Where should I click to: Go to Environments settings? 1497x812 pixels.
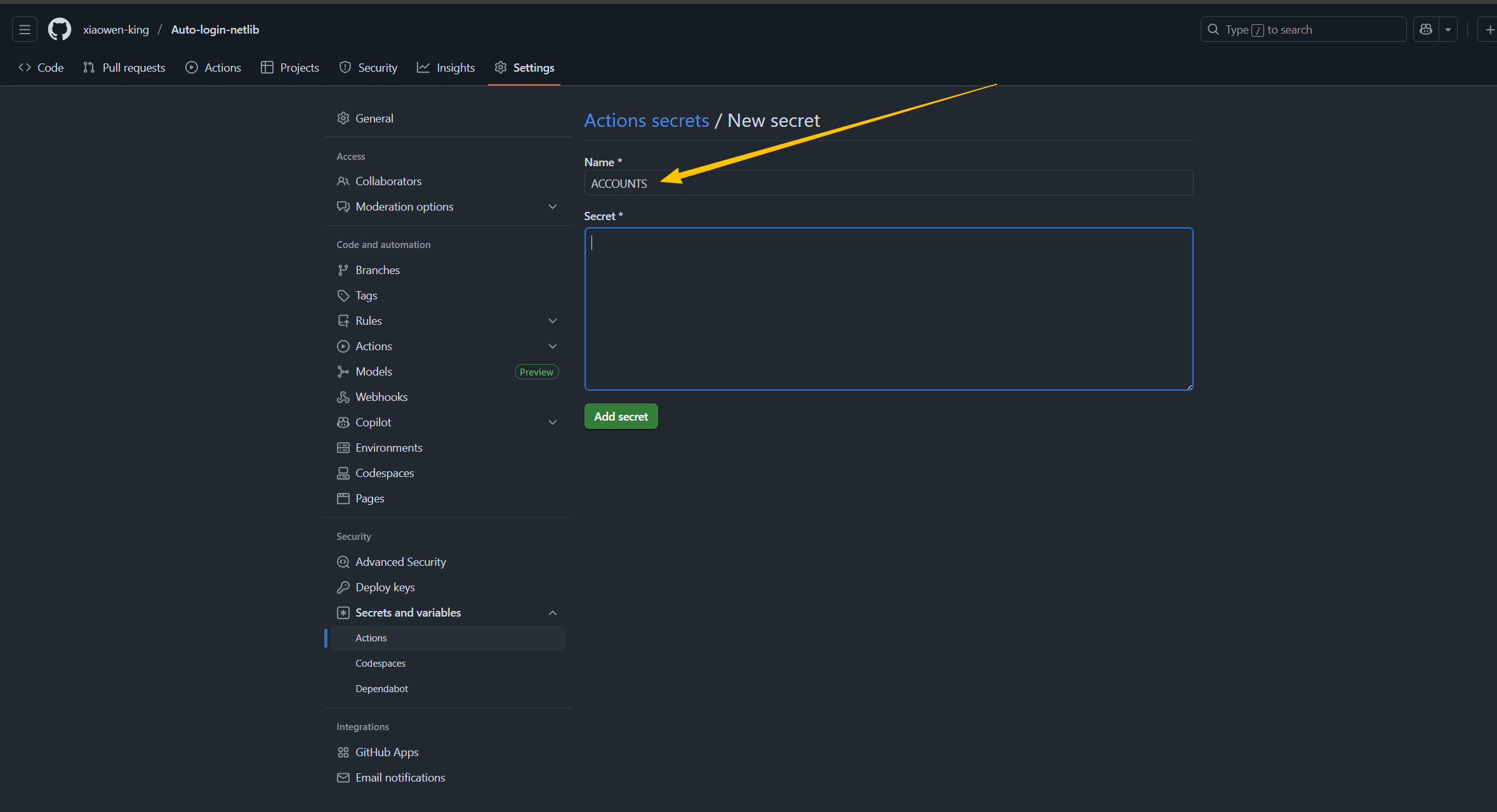point(388,448)
